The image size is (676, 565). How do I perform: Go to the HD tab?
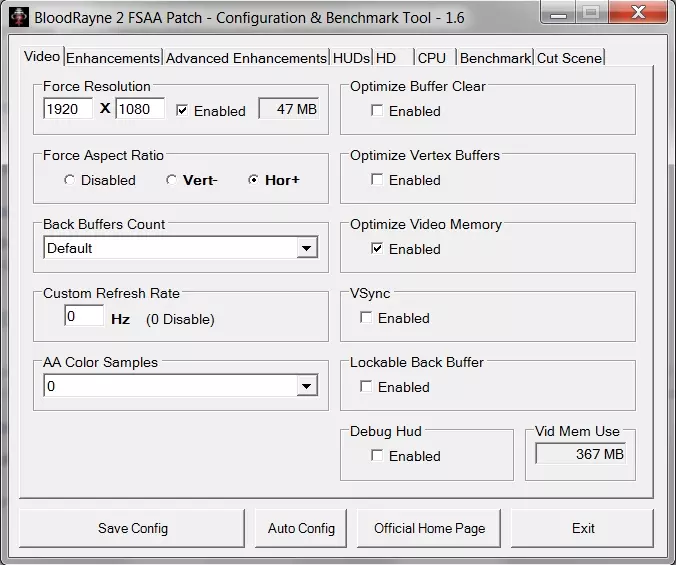tap(393, 58)
